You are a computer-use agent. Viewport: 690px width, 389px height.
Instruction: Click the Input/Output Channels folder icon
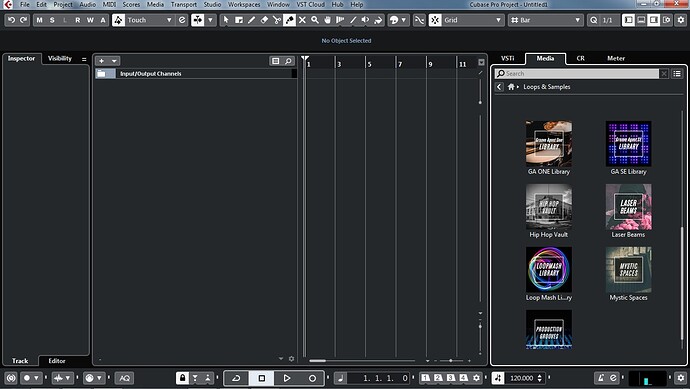pyautogui.click(x=101, y=73)
